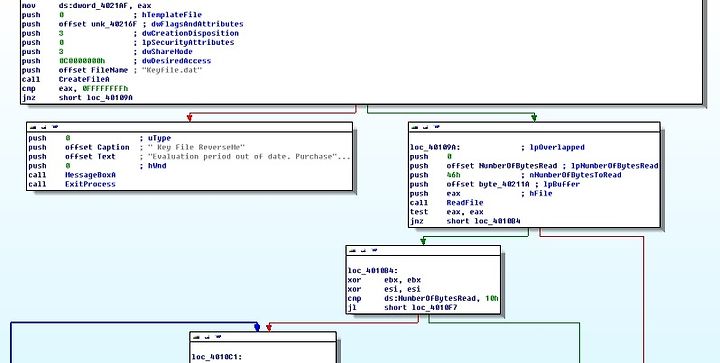720x363 pixels.
Task: Click the third title icon on the loc_4010B4 block
Action: (374, 251)
